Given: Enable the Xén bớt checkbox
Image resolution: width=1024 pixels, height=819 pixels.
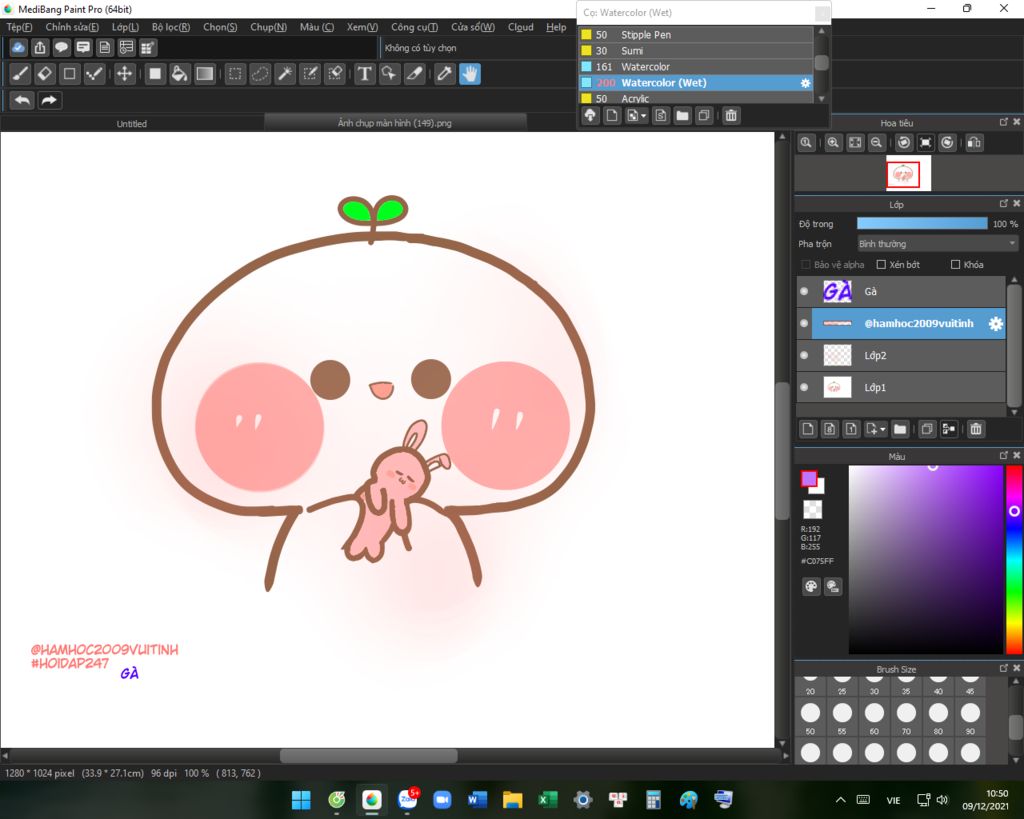Looking at the screenshot, I should pyautogui.click(x=881, y=265).
